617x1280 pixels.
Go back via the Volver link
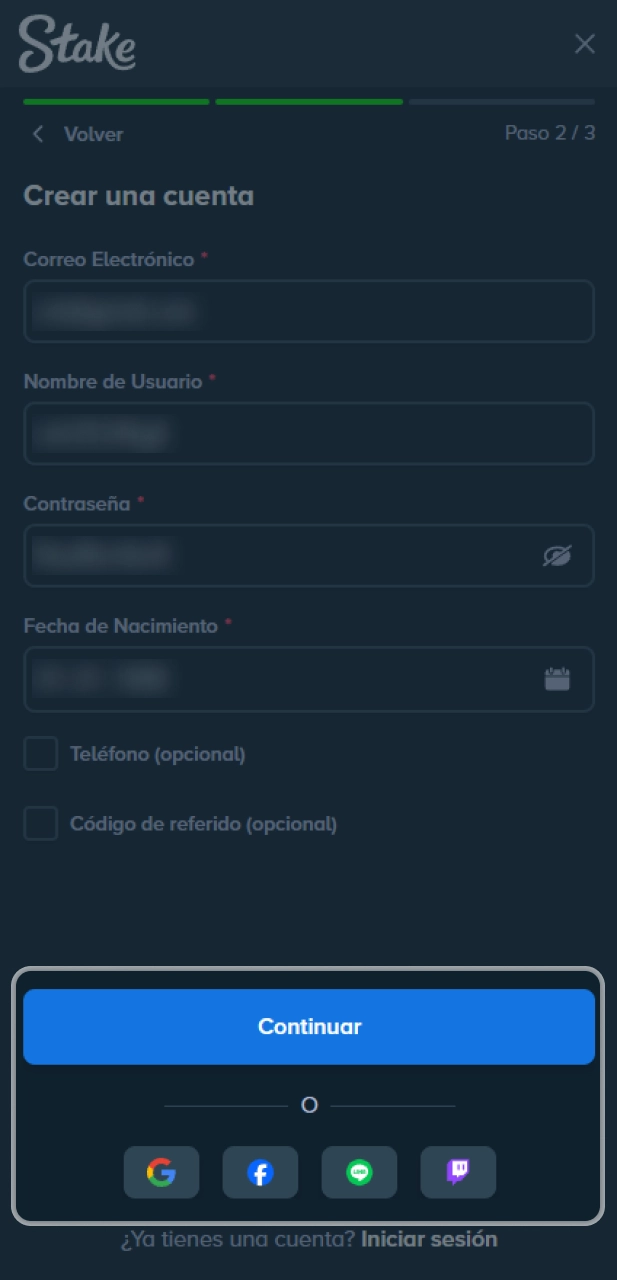coord(93,133)
